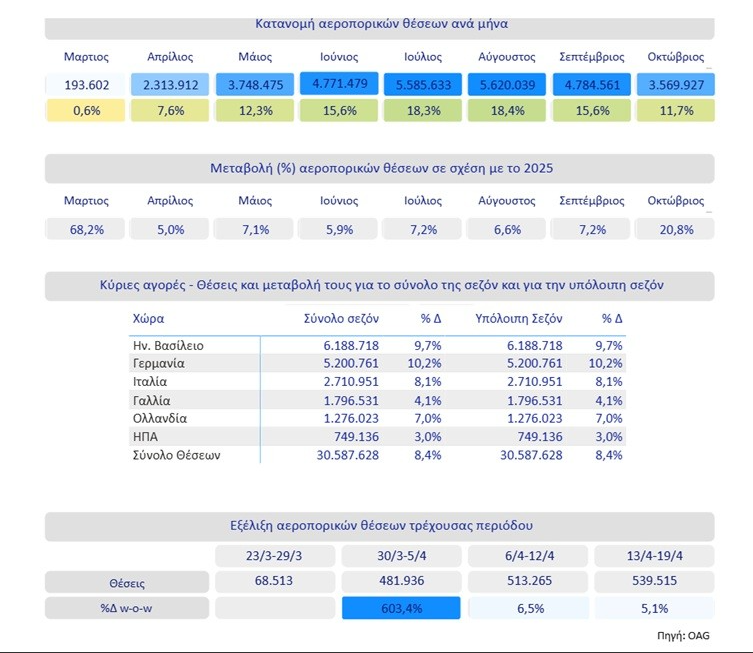
Task: Select the March 68,2% change cell
Action: (x=86, y=230)
